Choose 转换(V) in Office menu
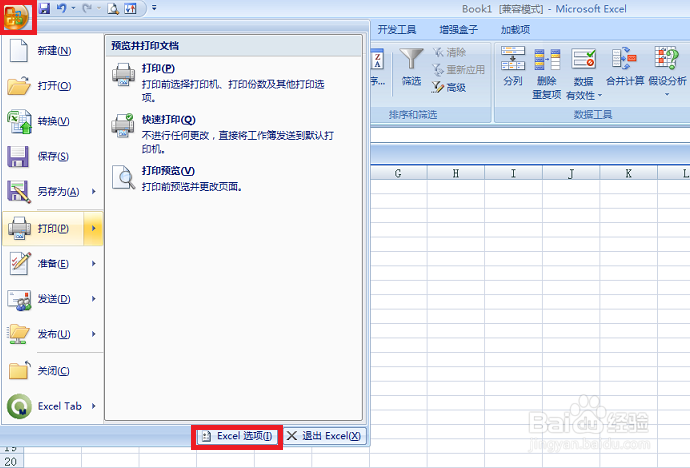Viewport: 690px width, 468px height. click(53, 121)
